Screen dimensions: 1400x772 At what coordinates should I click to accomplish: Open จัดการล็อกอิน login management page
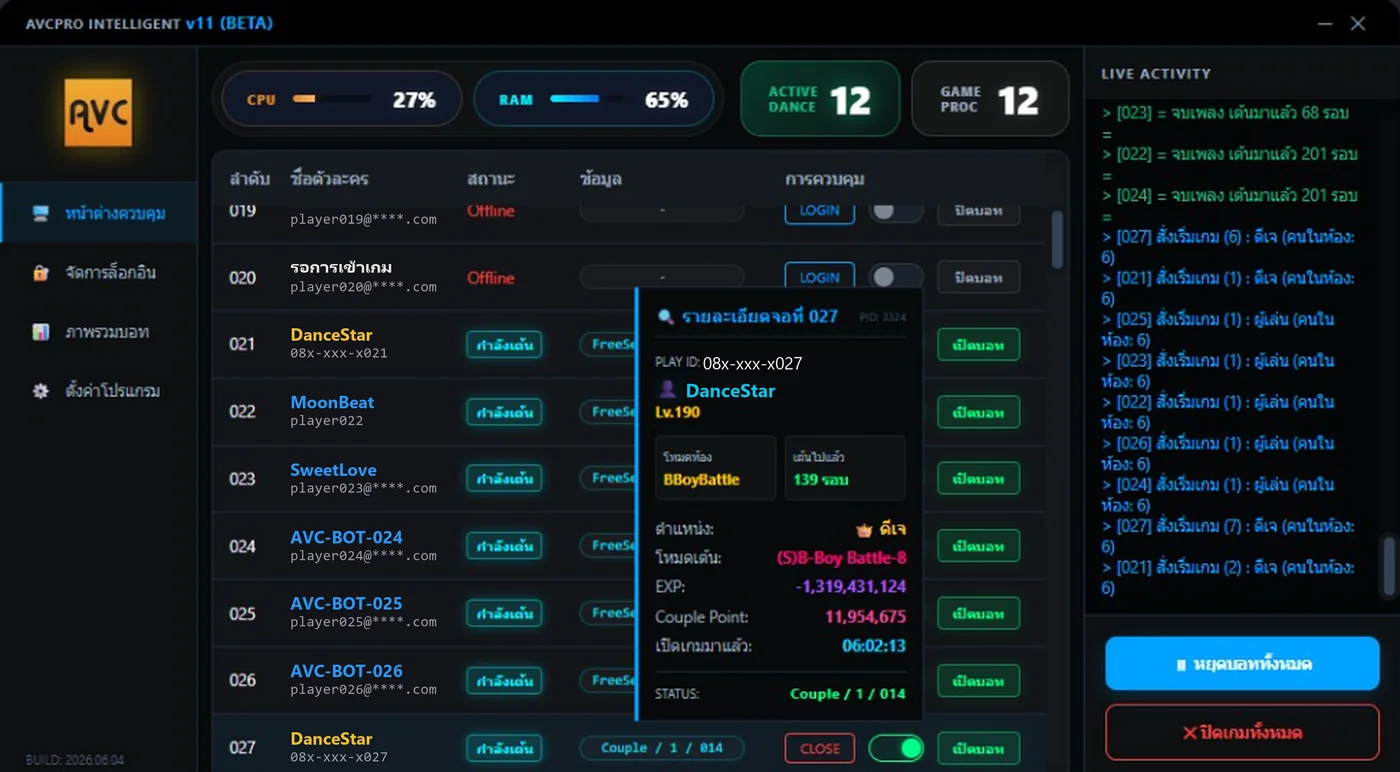point(99,272)
